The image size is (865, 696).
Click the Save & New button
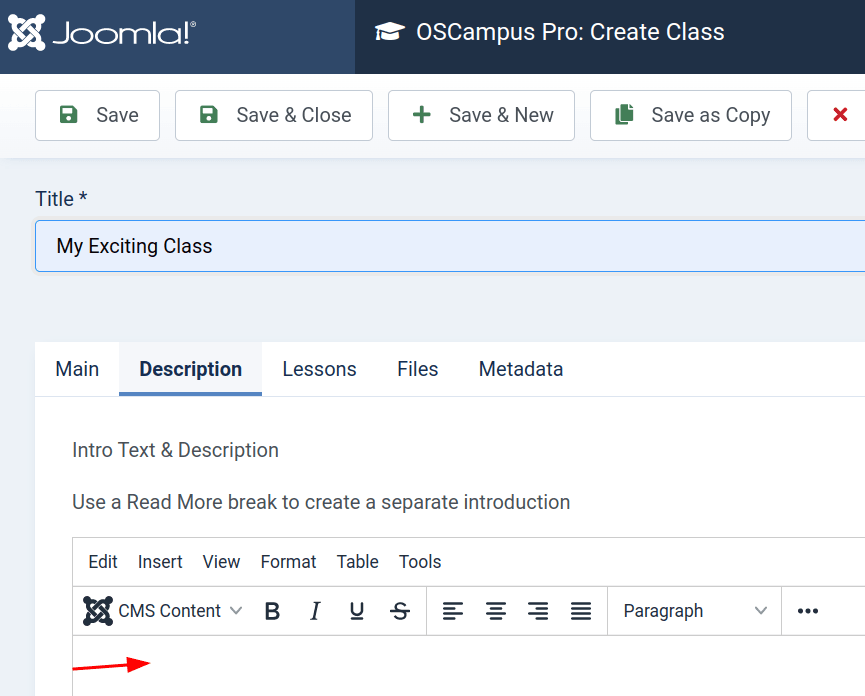(481, 115)
